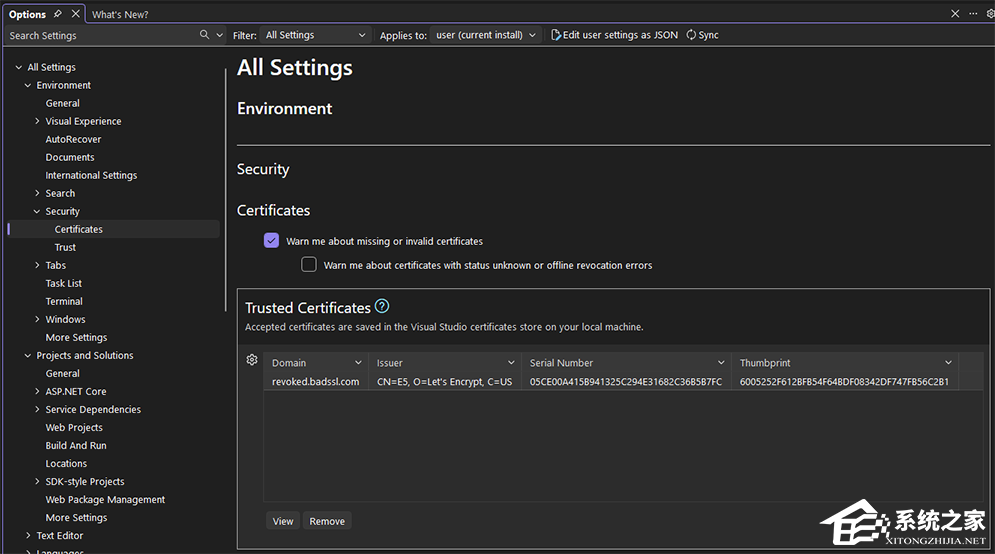Expand the Windows tree node
The height and width of the screenshot is (554, 995).
pyautogui.click(x=37, y=319)
